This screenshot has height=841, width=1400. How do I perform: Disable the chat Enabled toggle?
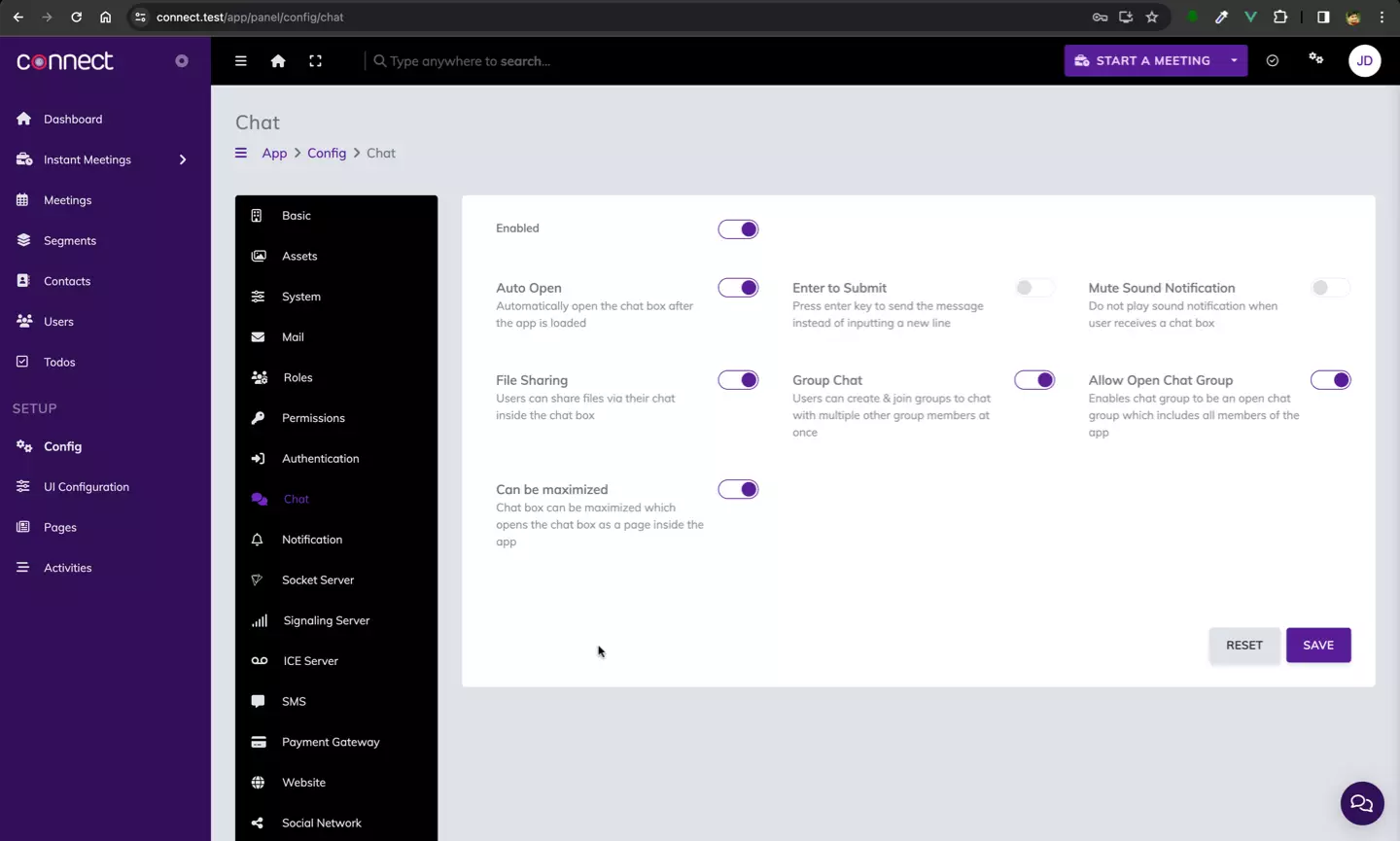[738, 229]
